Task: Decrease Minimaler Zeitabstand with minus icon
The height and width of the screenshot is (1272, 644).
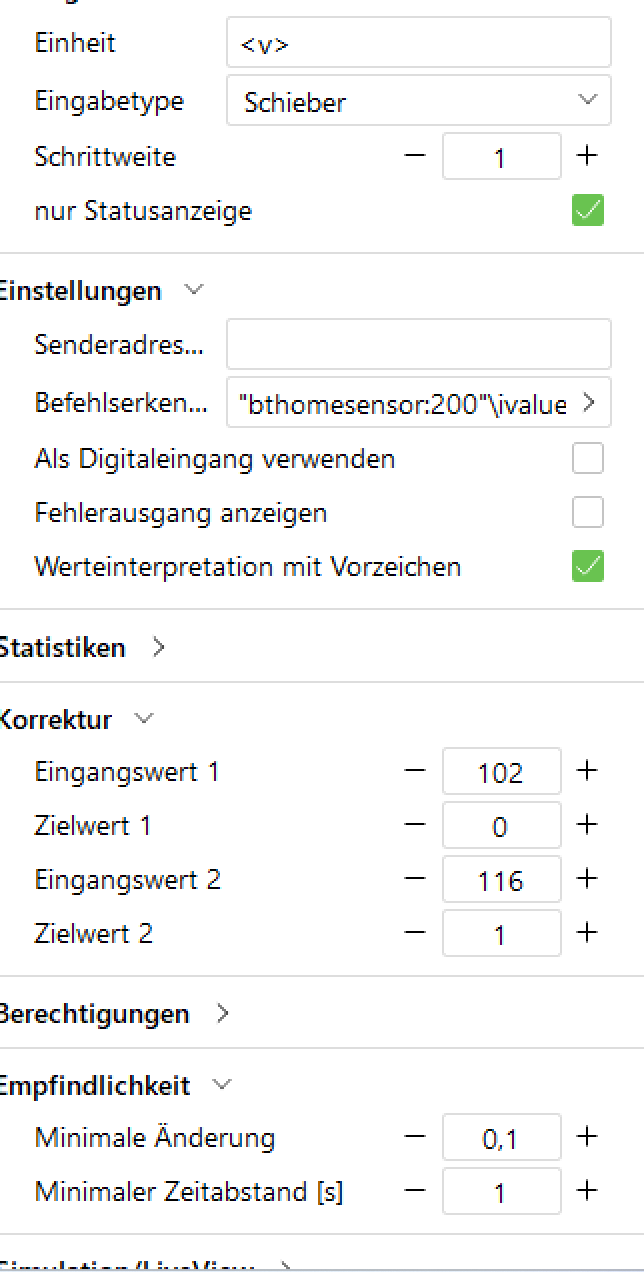Action: tap(415, 1191)
